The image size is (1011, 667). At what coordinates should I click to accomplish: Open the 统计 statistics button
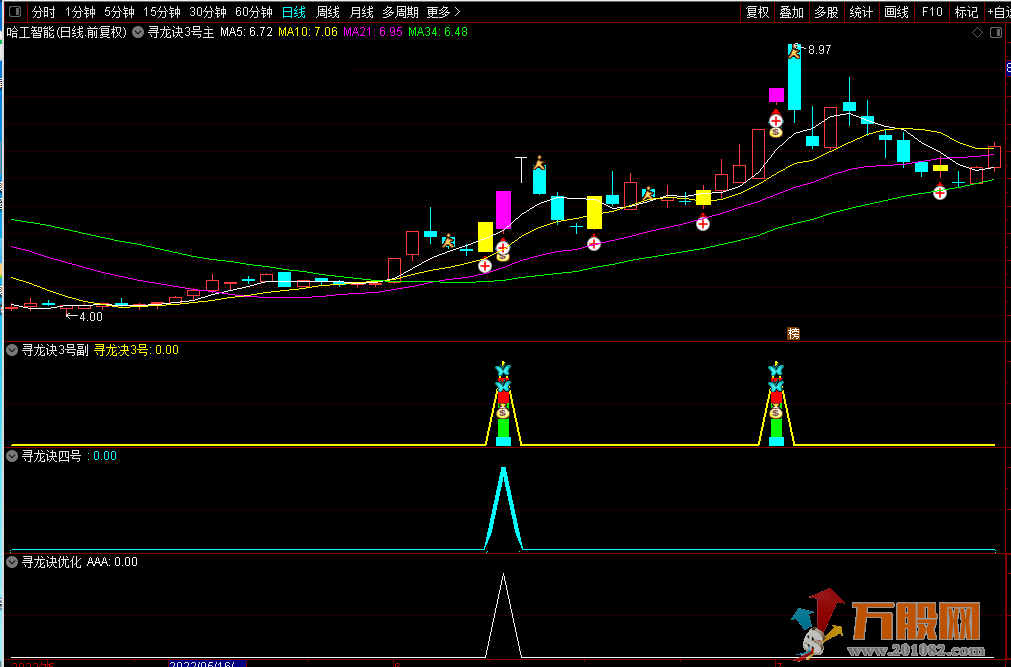[x=861, y=12]
